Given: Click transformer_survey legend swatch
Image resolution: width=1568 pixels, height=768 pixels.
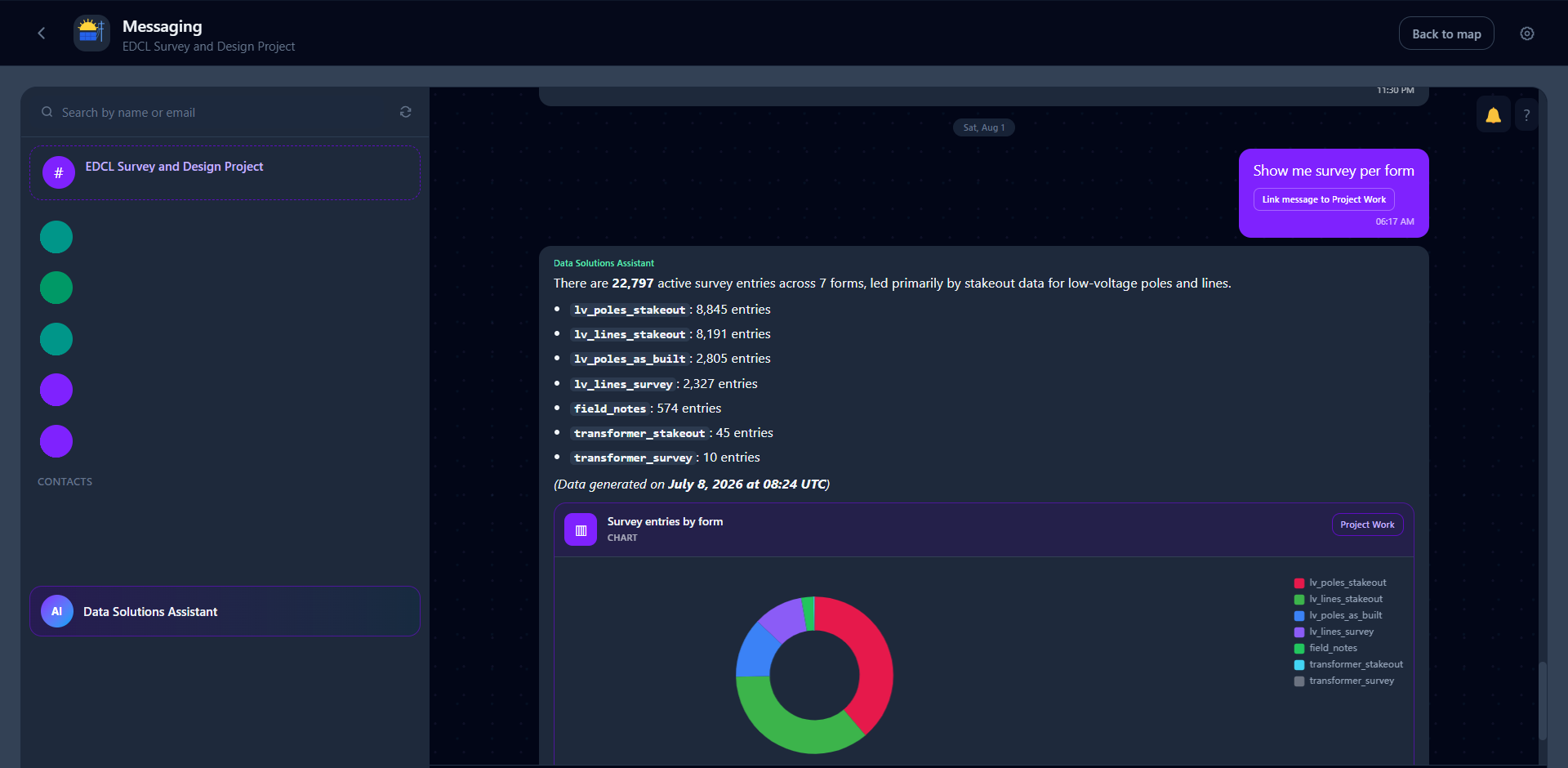Looking at the screenshot, I should pyautogui.click(x=1299, y=681).
